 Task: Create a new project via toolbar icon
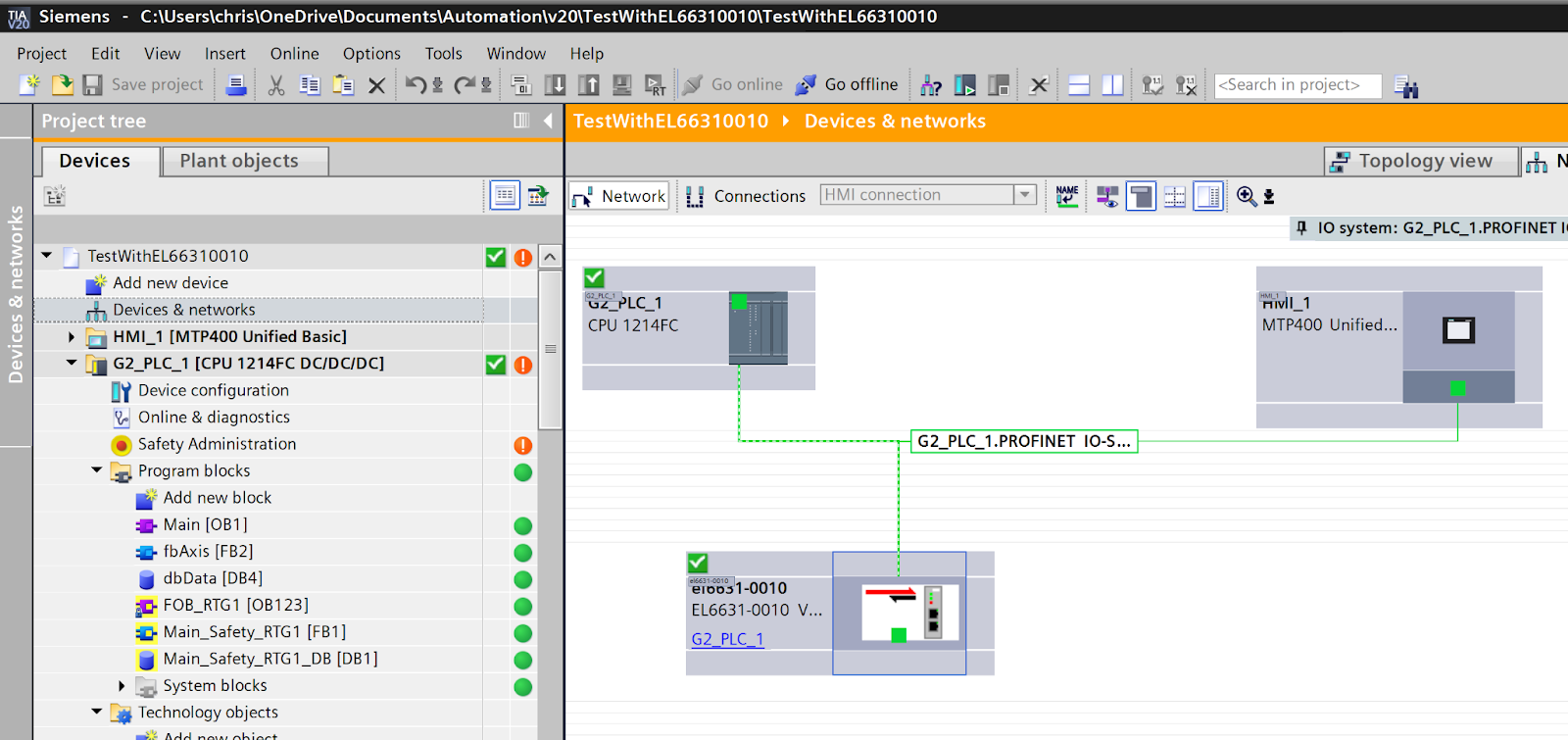click(30, 85)
